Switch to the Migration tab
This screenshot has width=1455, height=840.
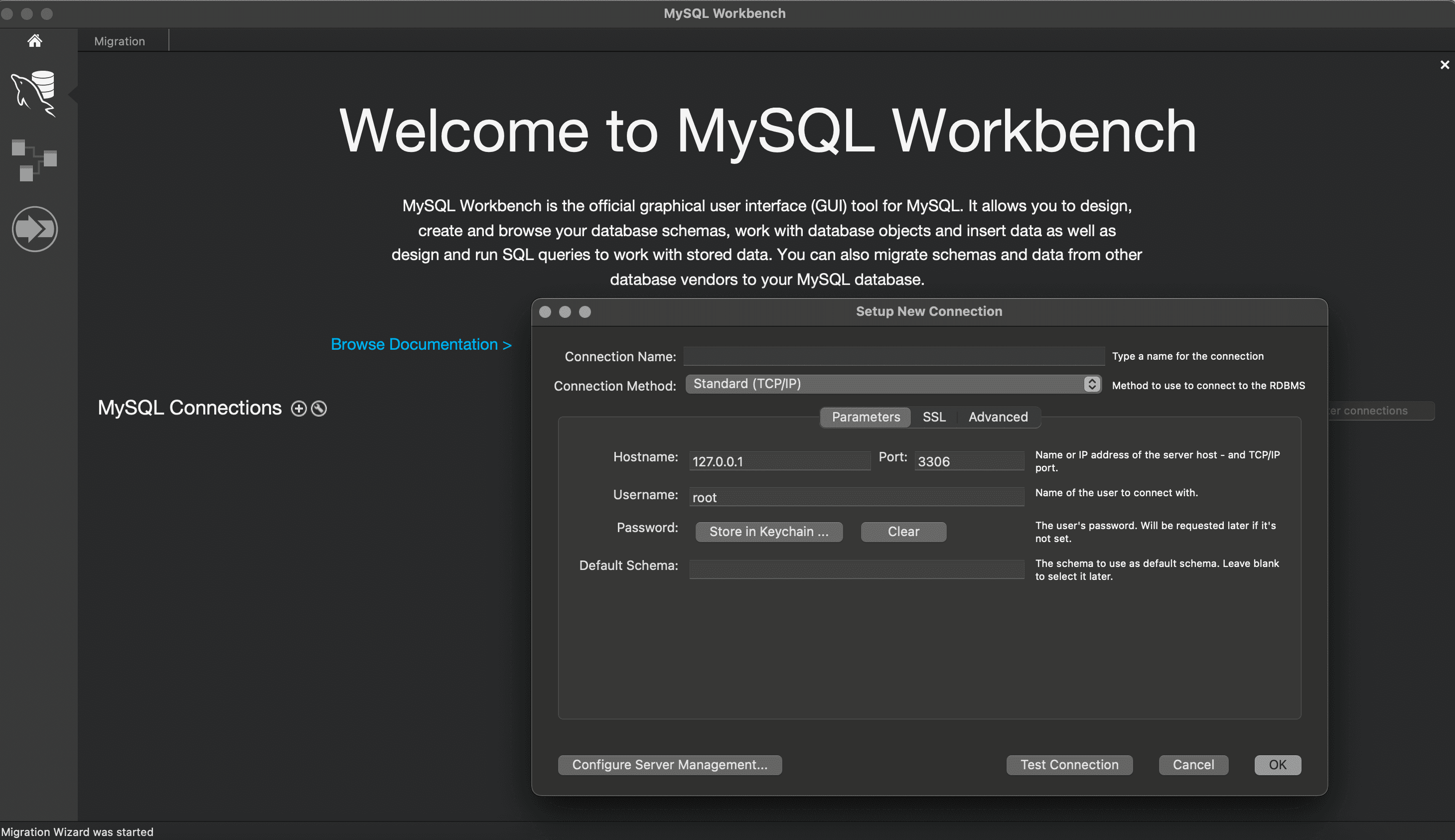click(x=120, y=41)
